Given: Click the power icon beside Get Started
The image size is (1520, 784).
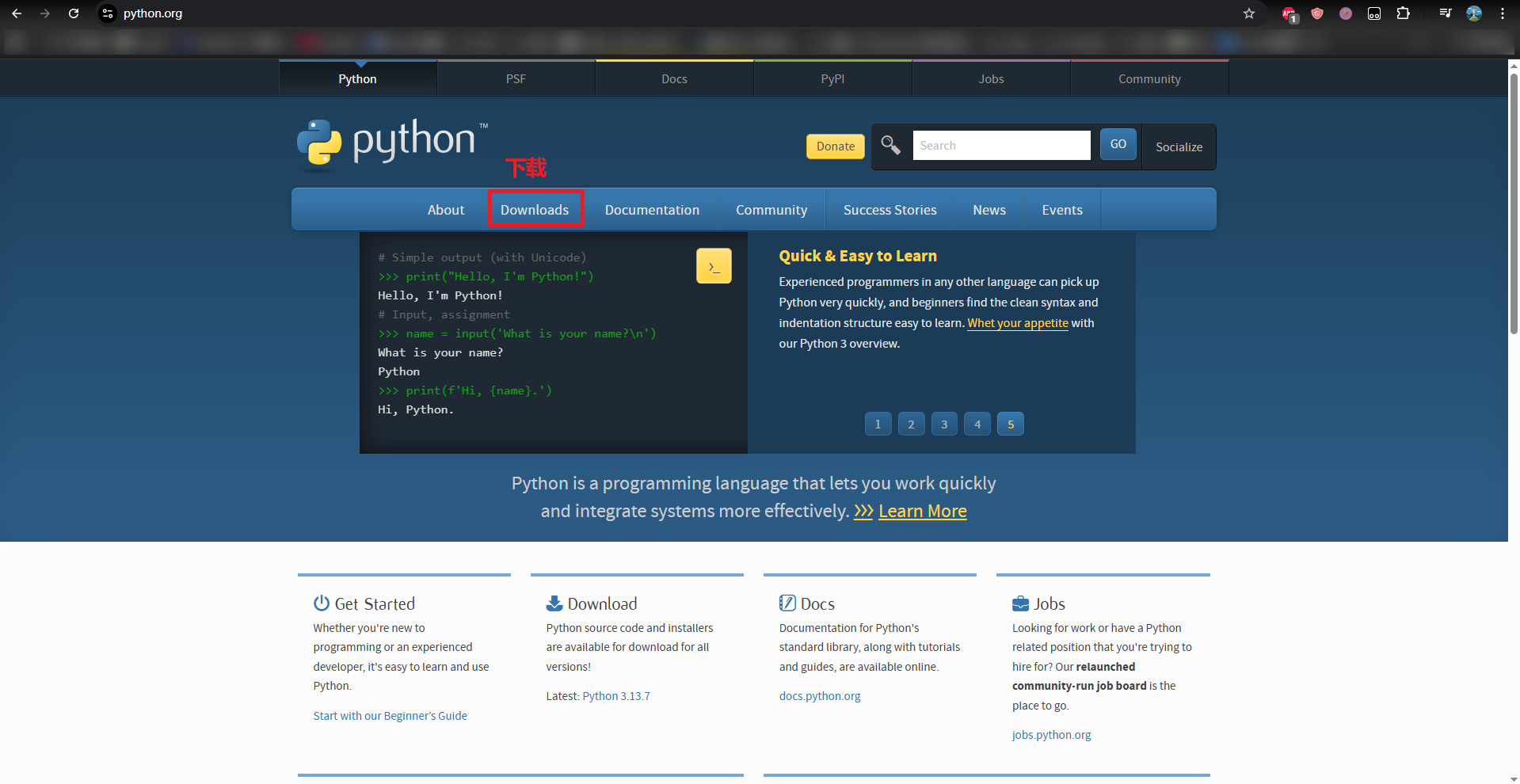Looking at the screenshot, I should pos(321,603).
